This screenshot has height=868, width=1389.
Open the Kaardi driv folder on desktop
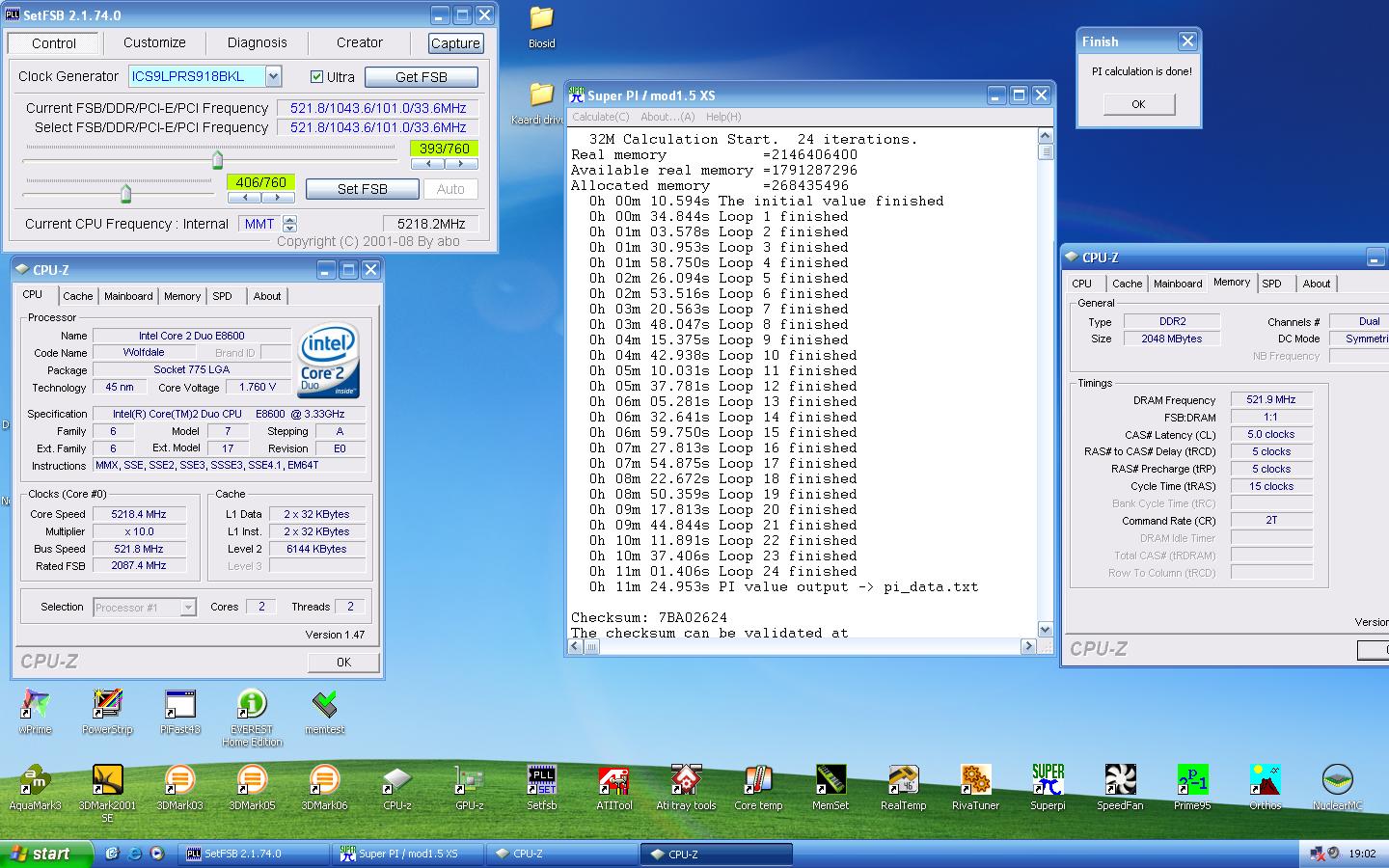tap(538, 103)
